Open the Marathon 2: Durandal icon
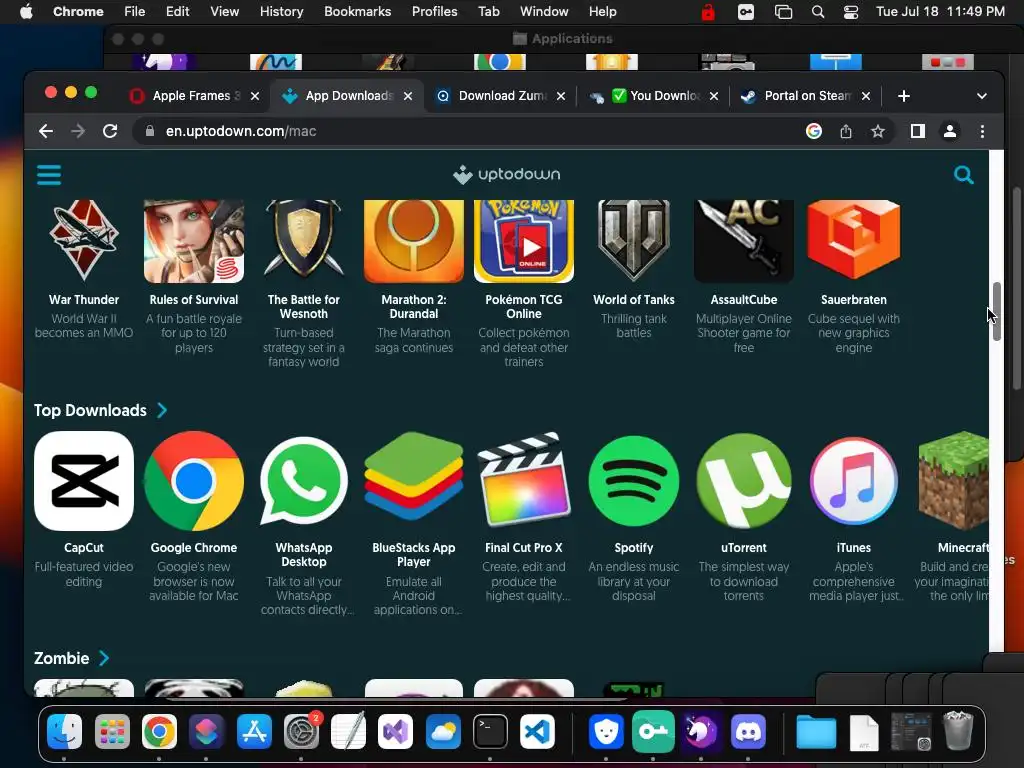Viewport: 1024px width, 768px height. click(413, 241)
